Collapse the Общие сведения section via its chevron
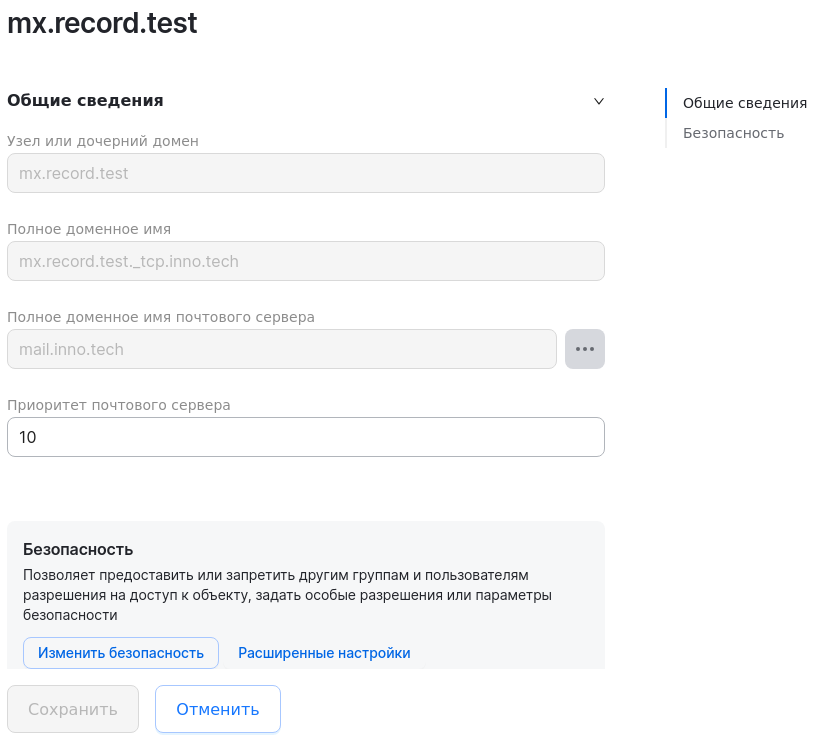 pos(598,101)
